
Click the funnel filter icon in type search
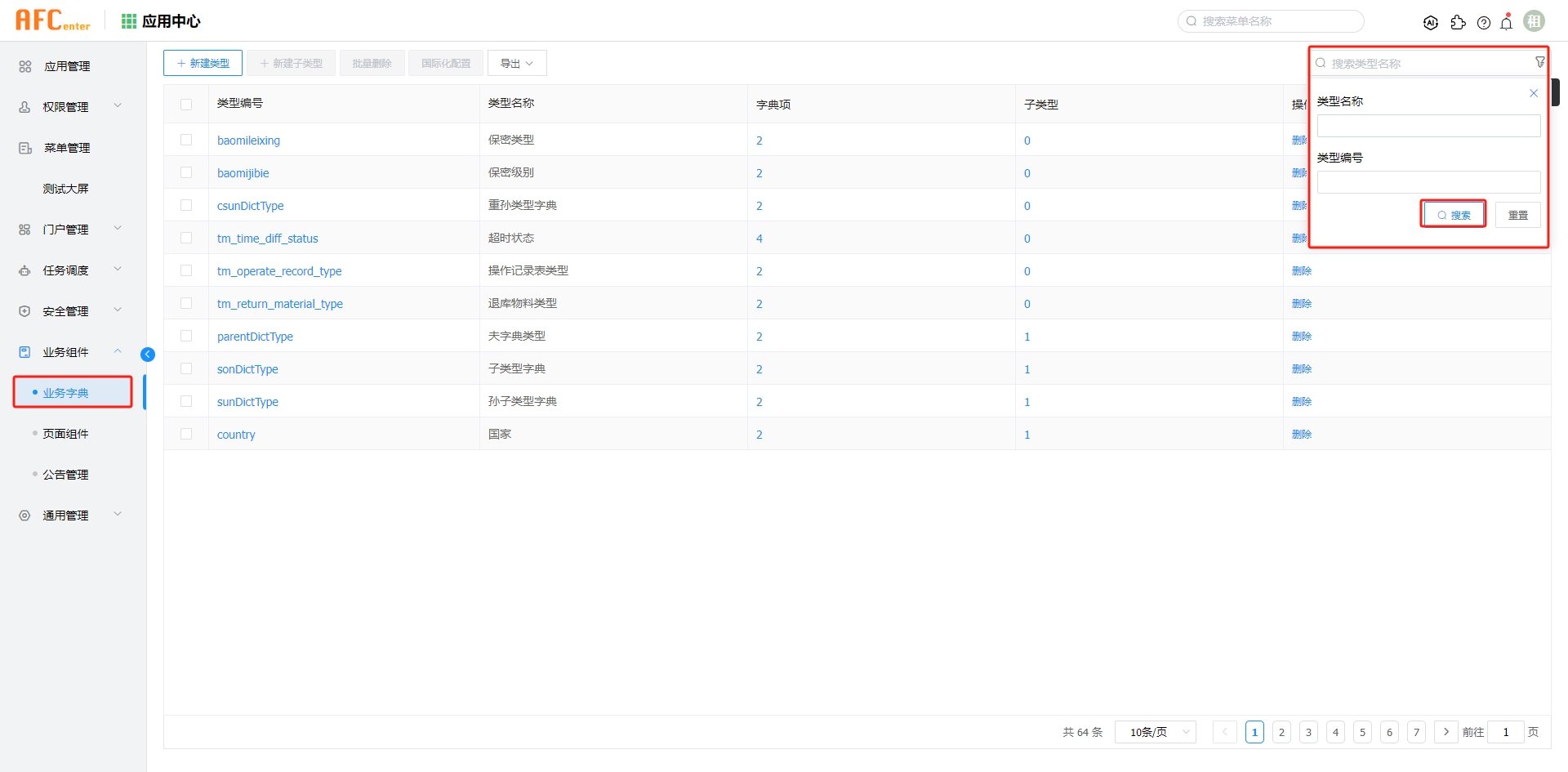coord(1539,62)
